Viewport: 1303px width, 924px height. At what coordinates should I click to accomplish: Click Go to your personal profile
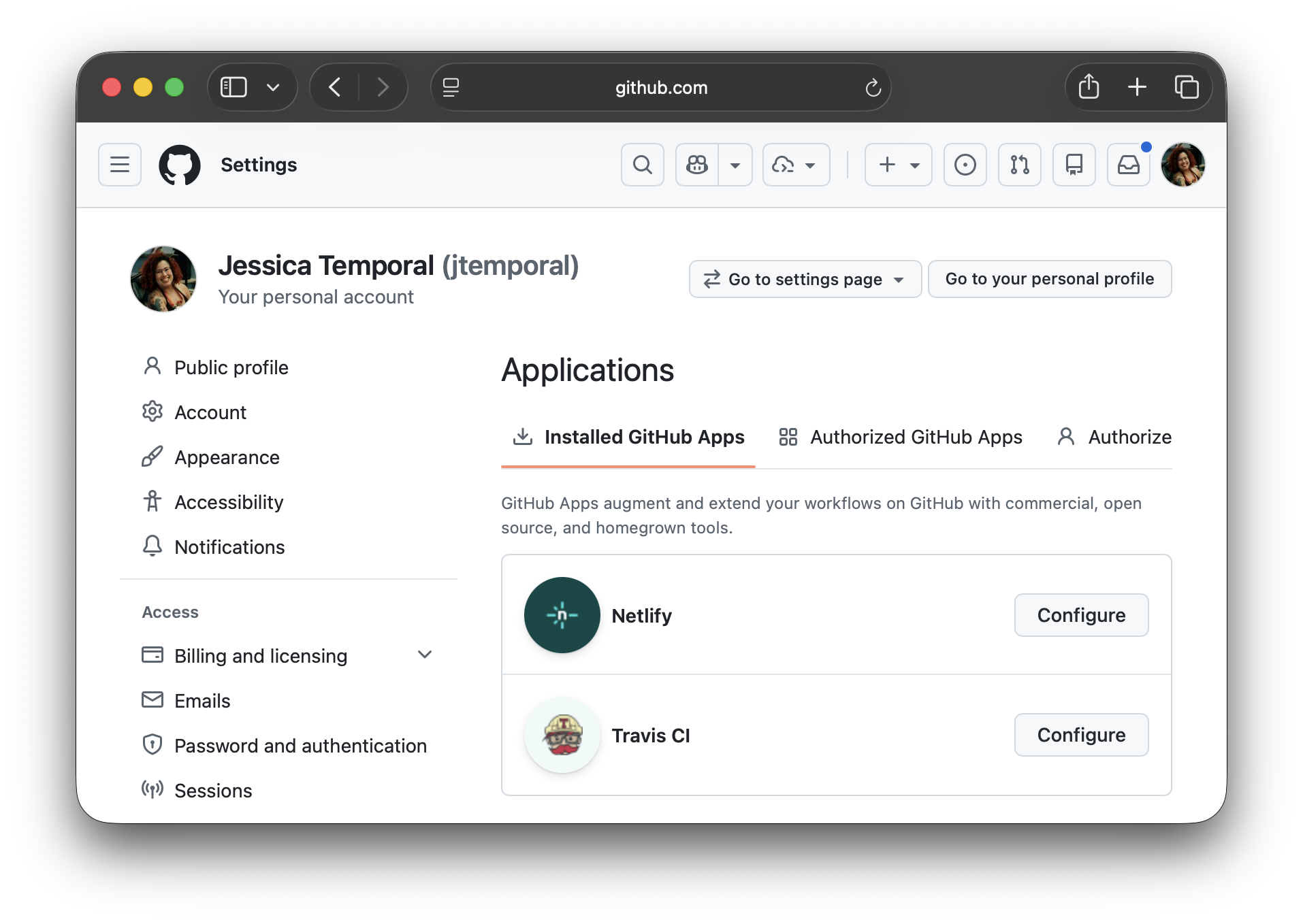point(1049,279)
